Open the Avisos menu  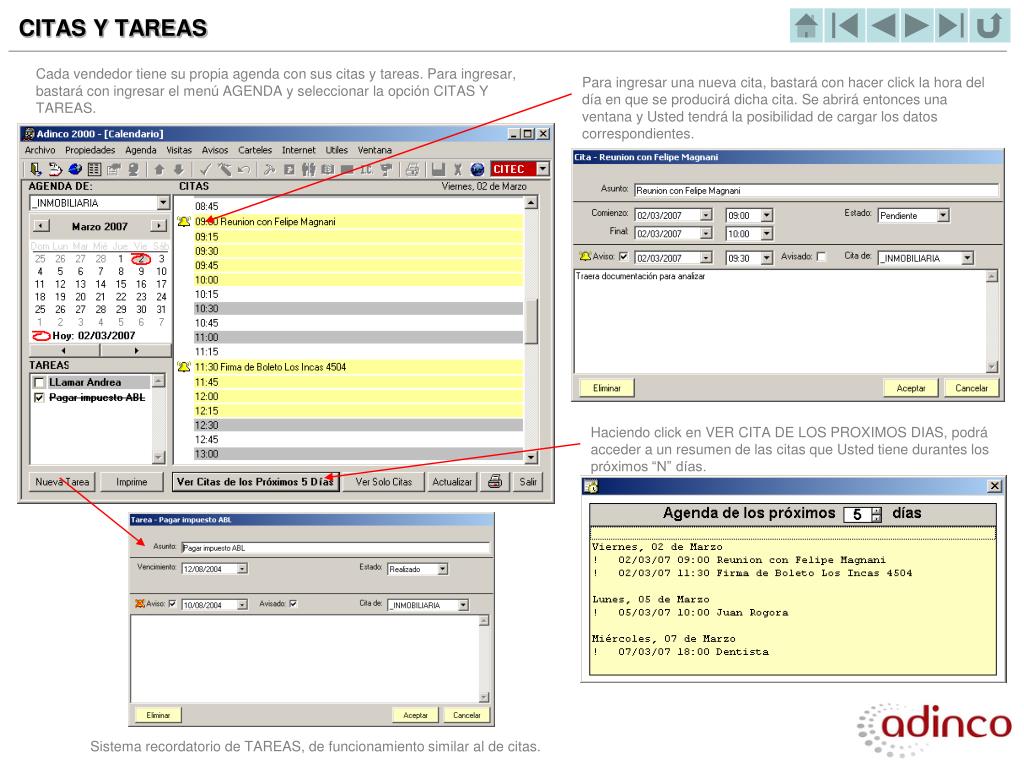pos(215,150)
